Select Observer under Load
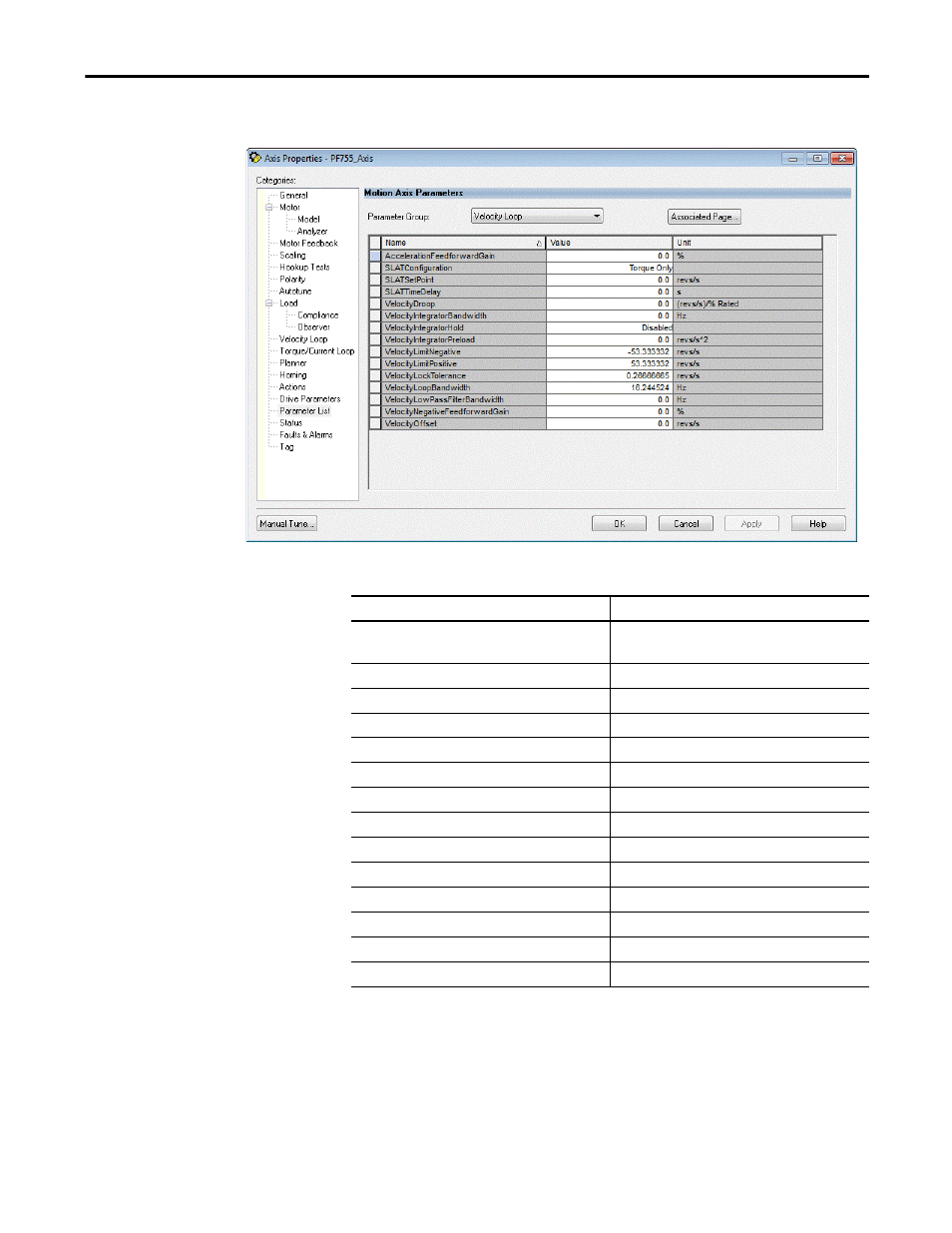The width and height of the screenshot is (952, 1233). (313, 327)
